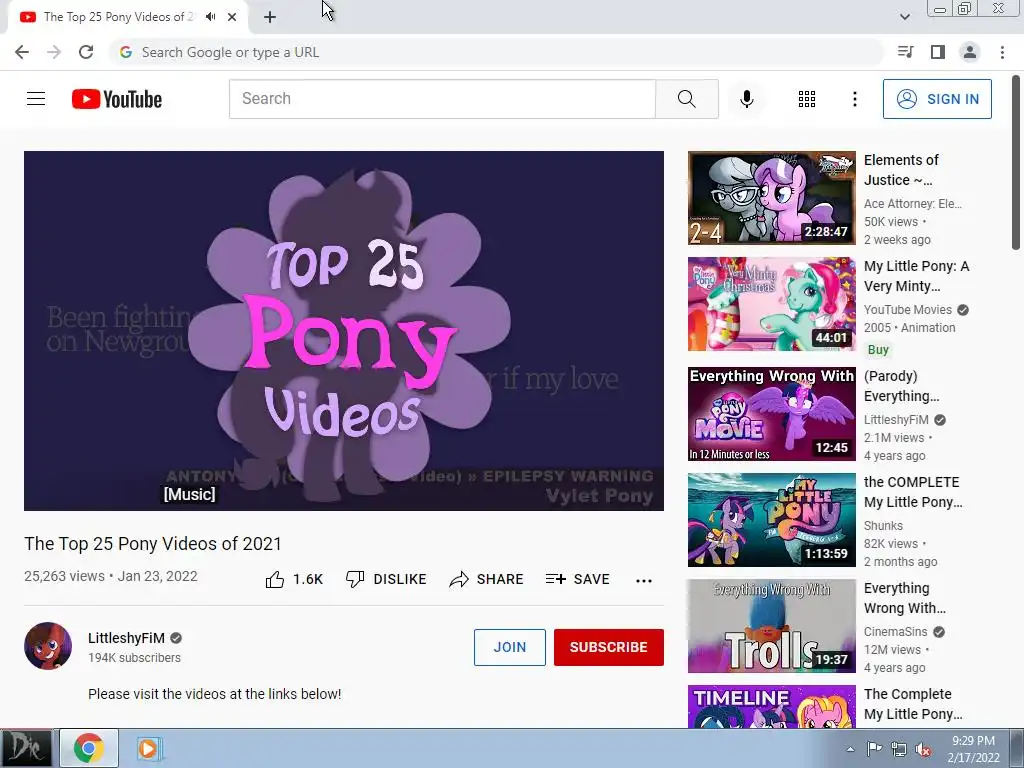Open the COMPLETE My Little Pony thumbnail
1024x768 pixels.
771,520
